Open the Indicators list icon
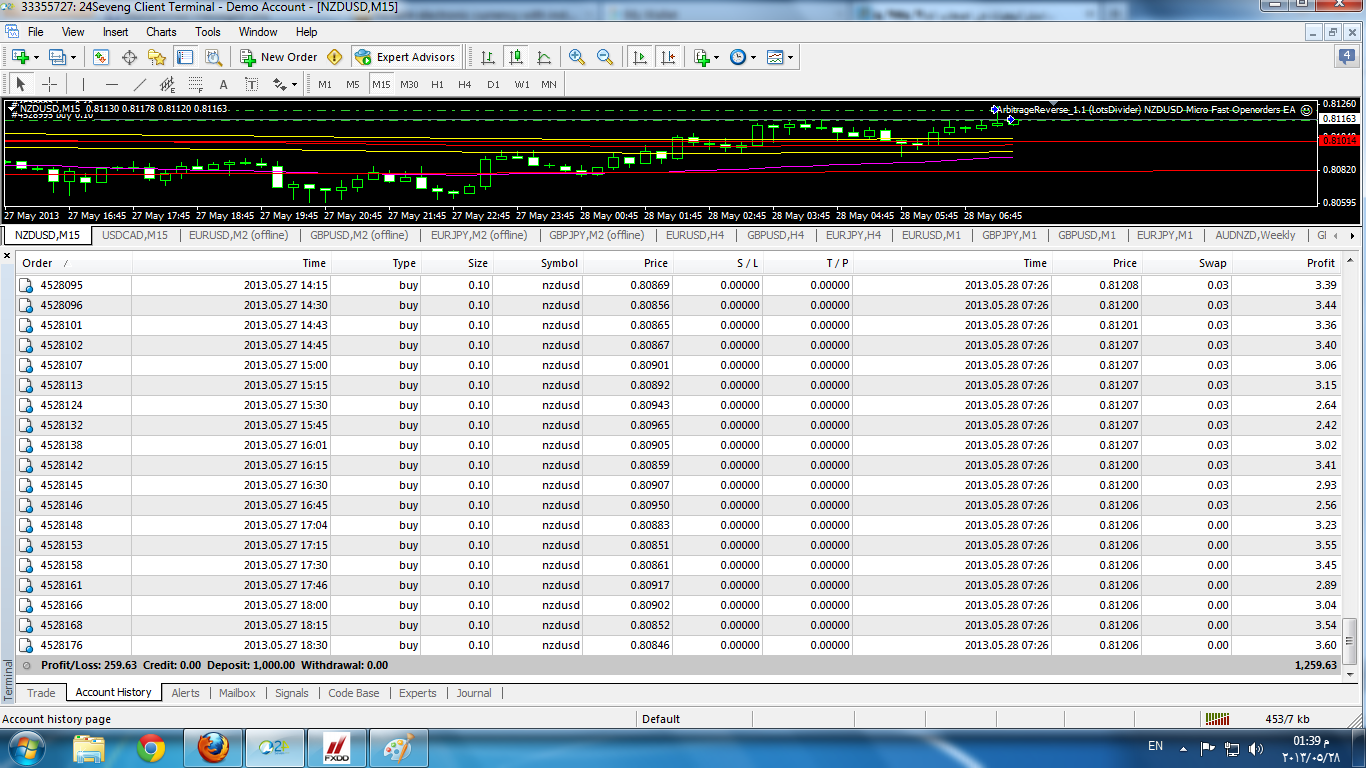This screenshot has height=768, width=1366. [x=701, y=57]
